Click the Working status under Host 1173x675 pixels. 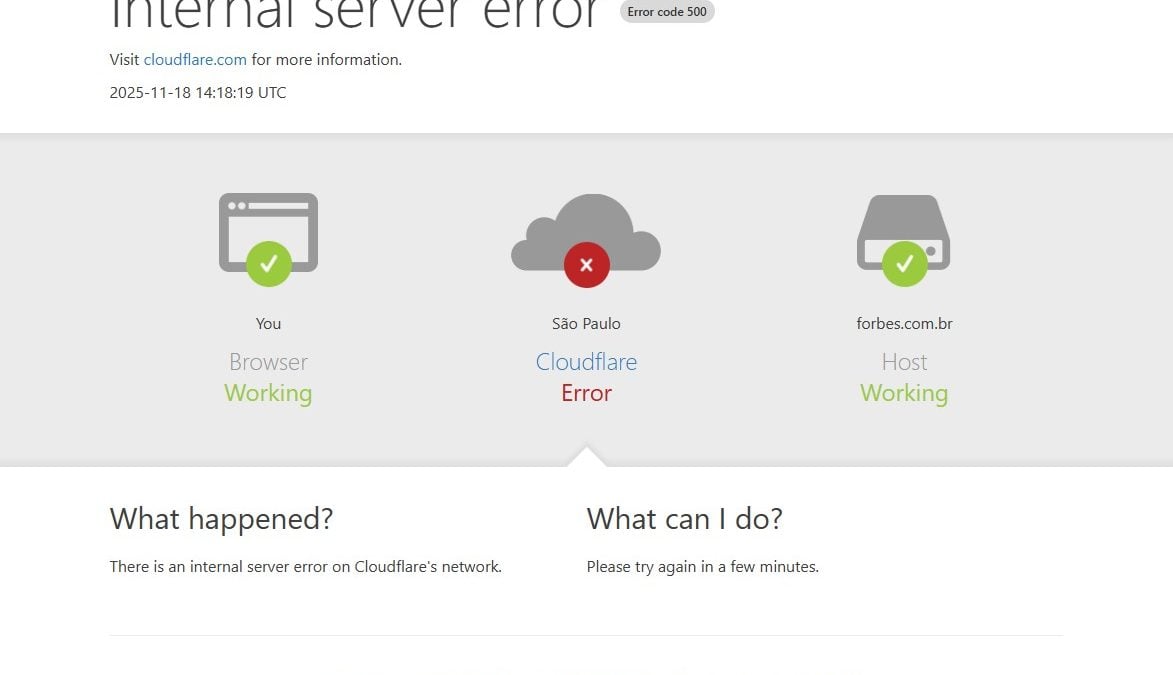(904, 393)
